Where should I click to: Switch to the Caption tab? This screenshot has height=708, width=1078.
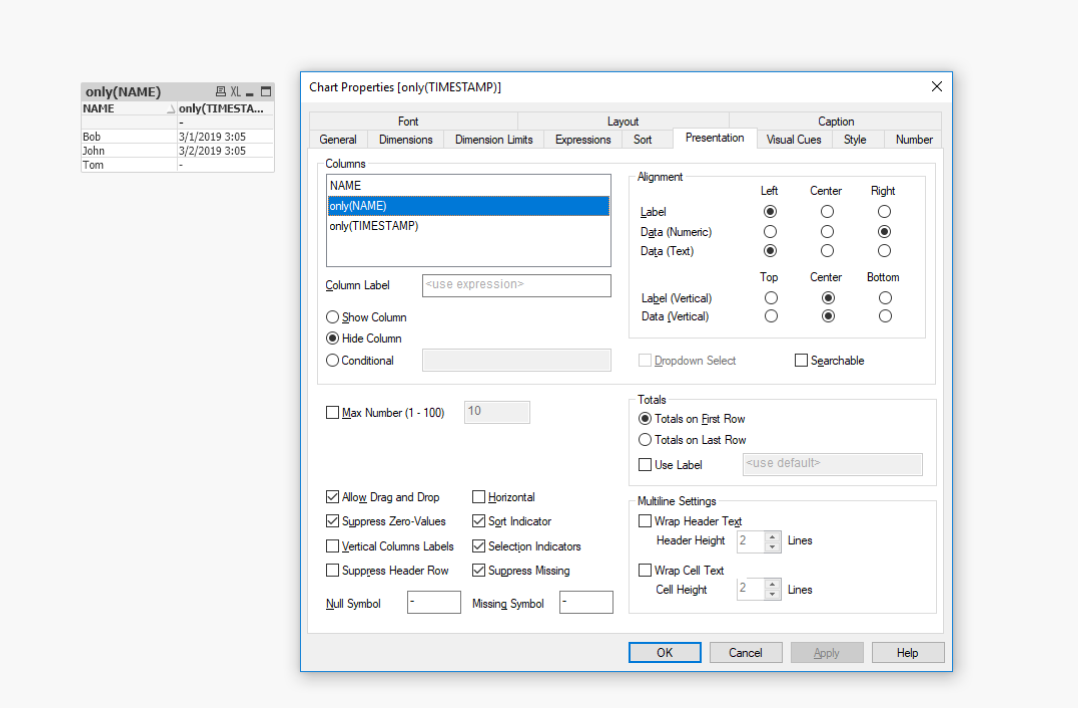(x=835, y=121)
